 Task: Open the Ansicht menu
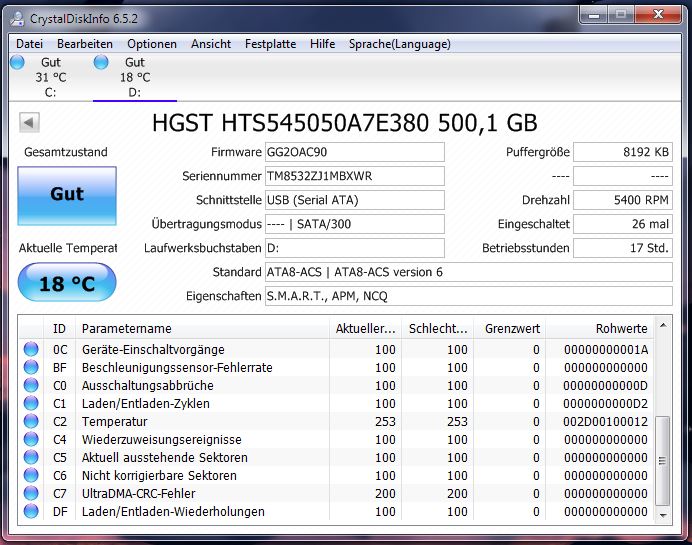point(211,44)
